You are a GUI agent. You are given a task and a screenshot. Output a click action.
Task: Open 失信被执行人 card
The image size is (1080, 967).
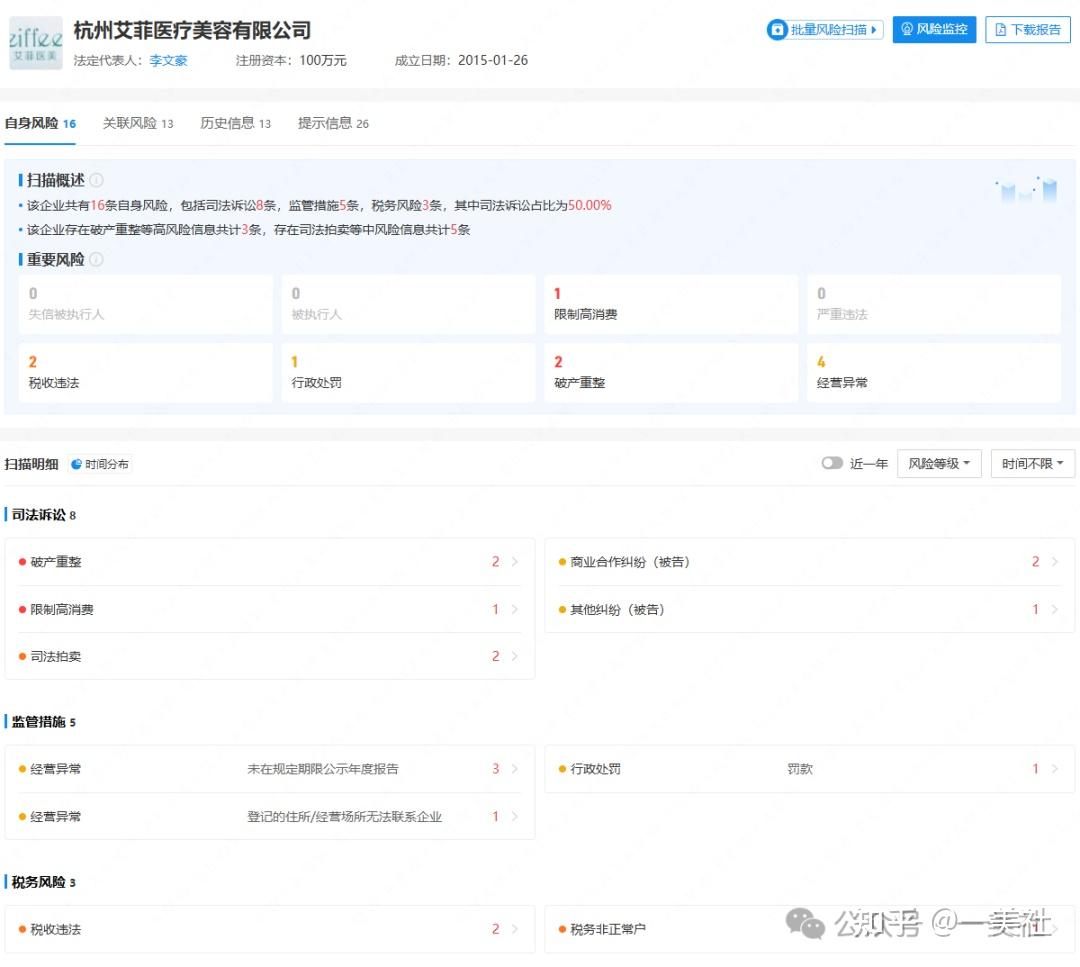[145, 304]
